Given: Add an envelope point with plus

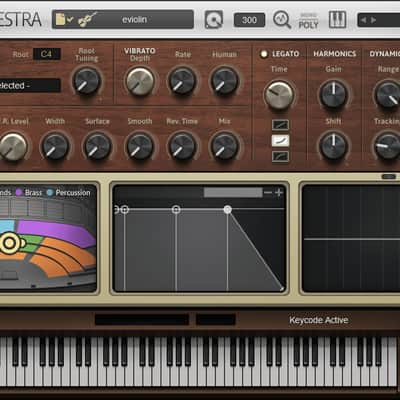Looking at the screenshot, I should click(279, 192).
